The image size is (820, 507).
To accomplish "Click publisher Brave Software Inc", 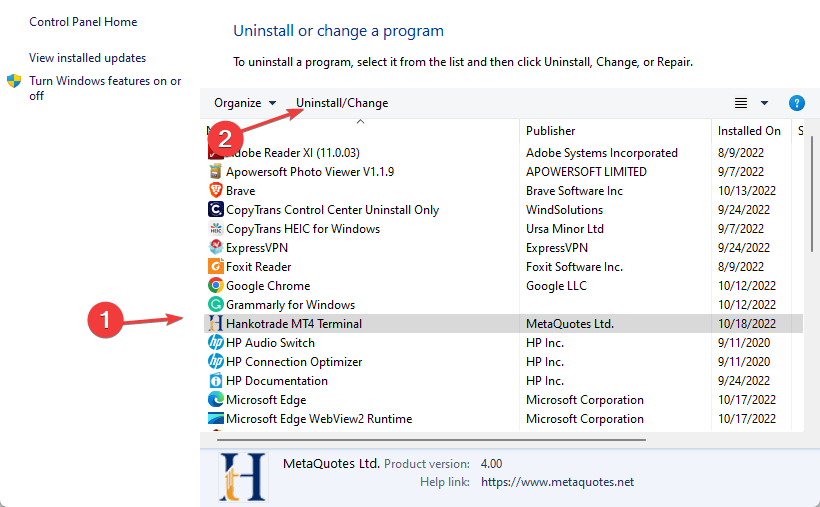I will tap(574, 190).
